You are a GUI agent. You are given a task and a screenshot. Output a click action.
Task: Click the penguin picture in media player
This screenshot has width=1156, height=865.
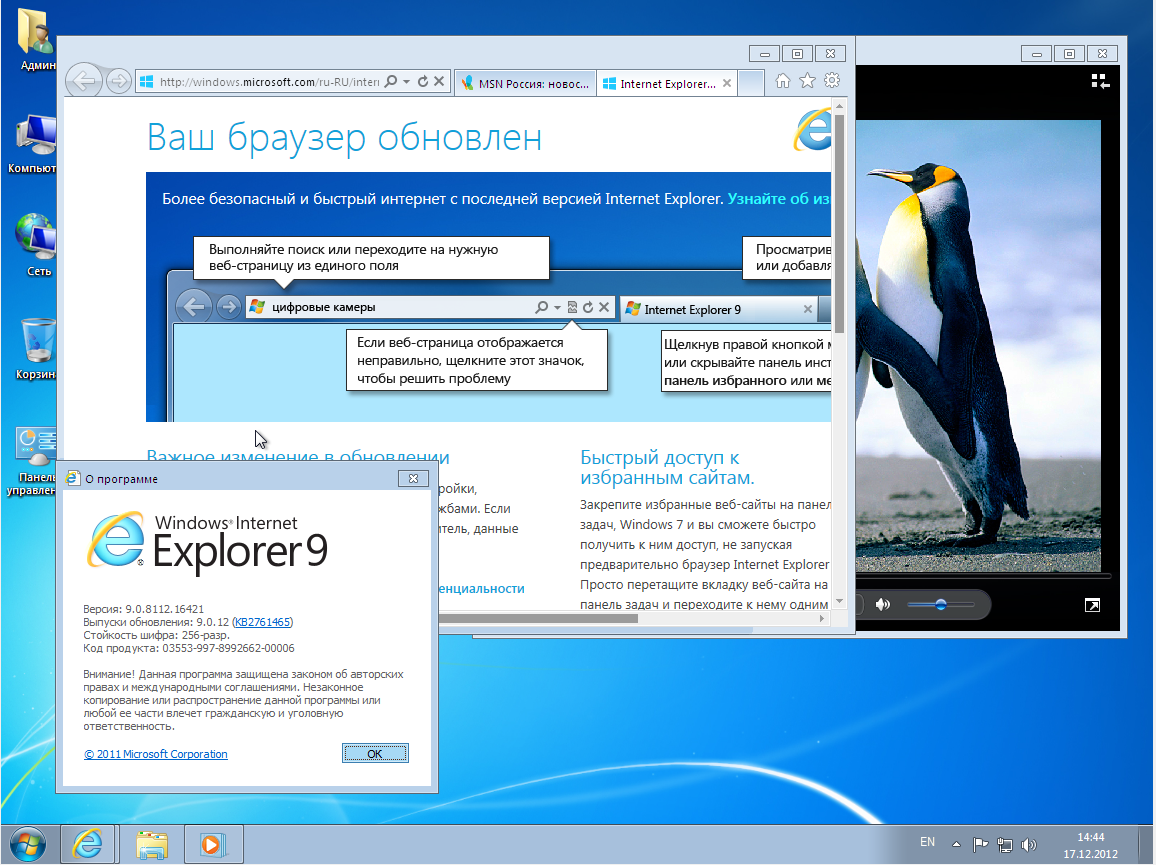tap(978, 345)
